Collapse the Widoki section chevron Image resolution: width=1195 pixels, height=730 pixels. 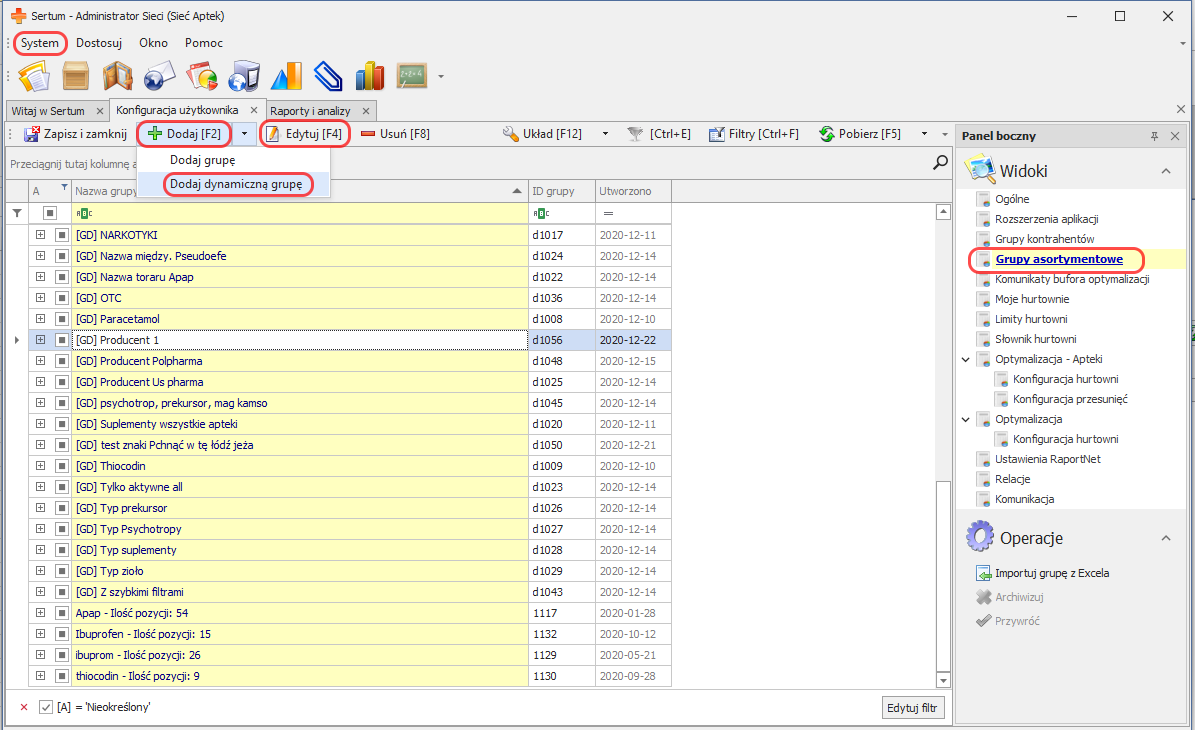click(x=1165, y=172)
